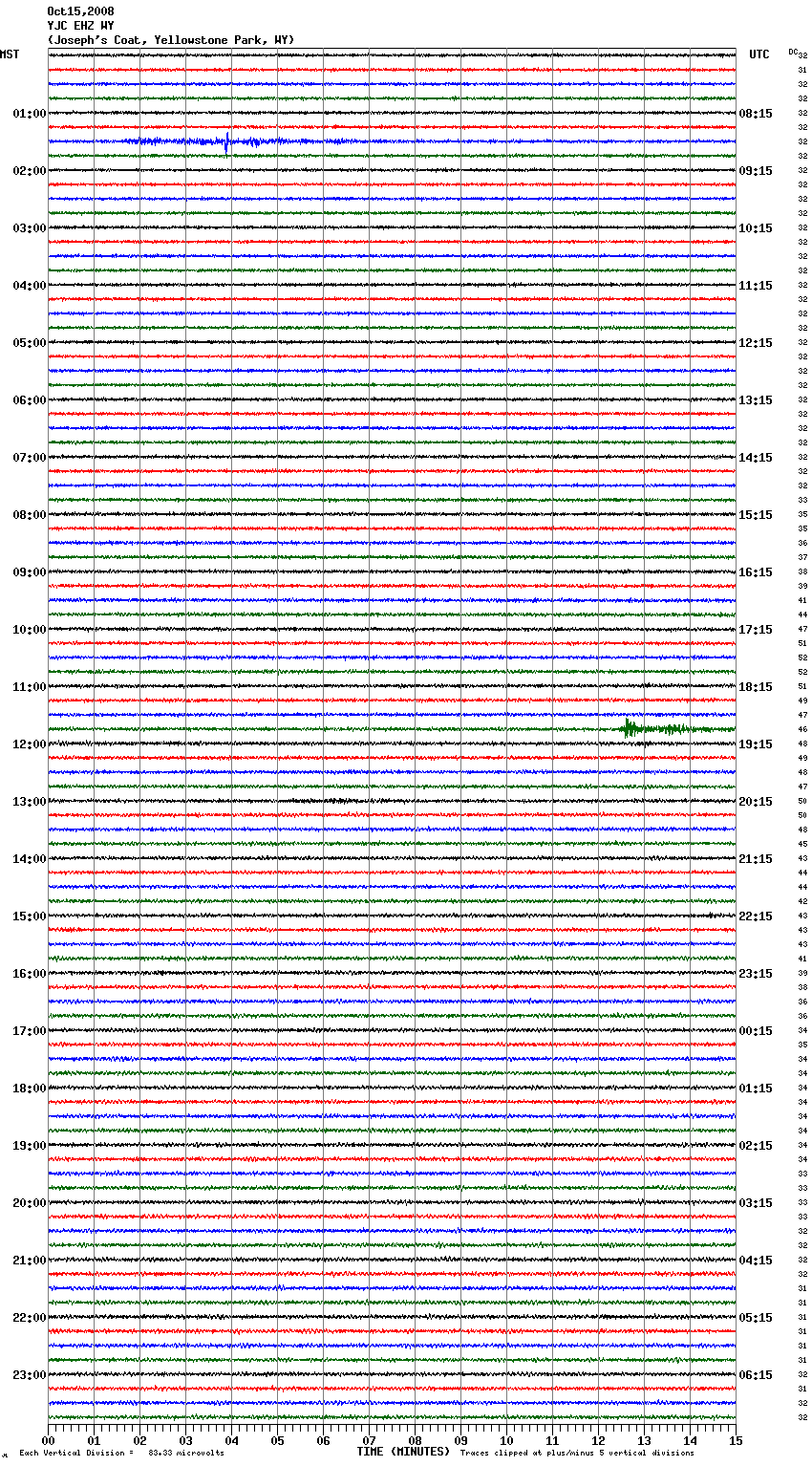The height and width of the screenshot is (1466, 812).
Task: Click the 'UTC' column header
Action: click(x=759, y=54)
